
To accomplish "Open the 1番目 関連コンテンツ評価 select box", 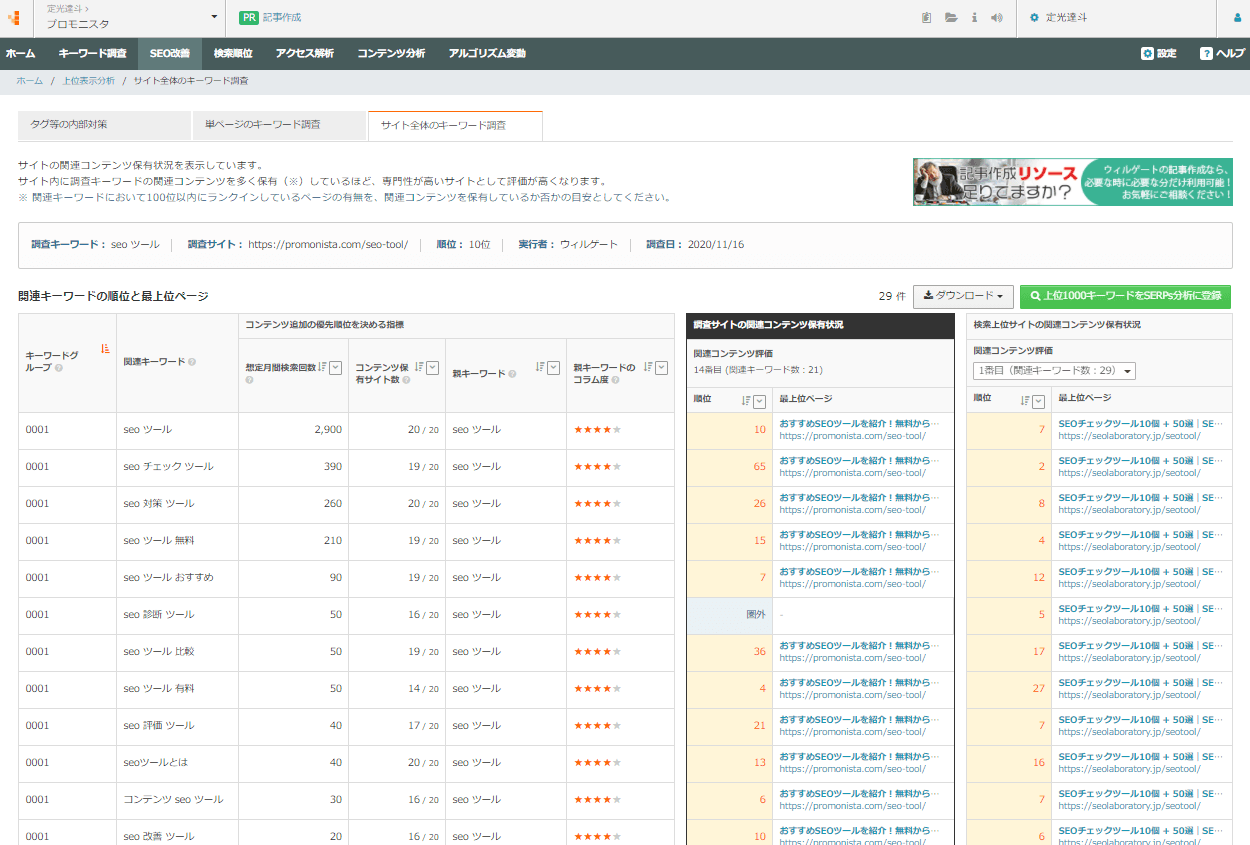I will point(1054,371).
